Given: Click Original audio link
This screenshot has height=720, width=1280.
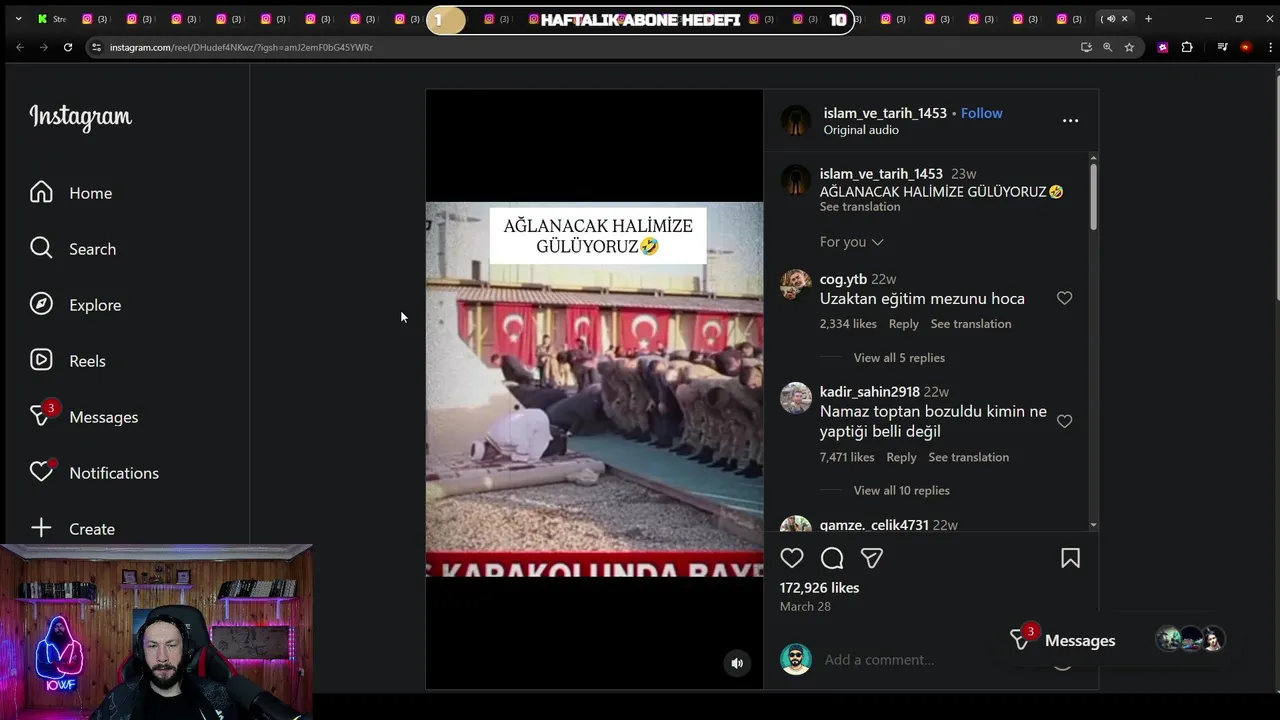Looking at the screenshot, I should pos(861,130).
